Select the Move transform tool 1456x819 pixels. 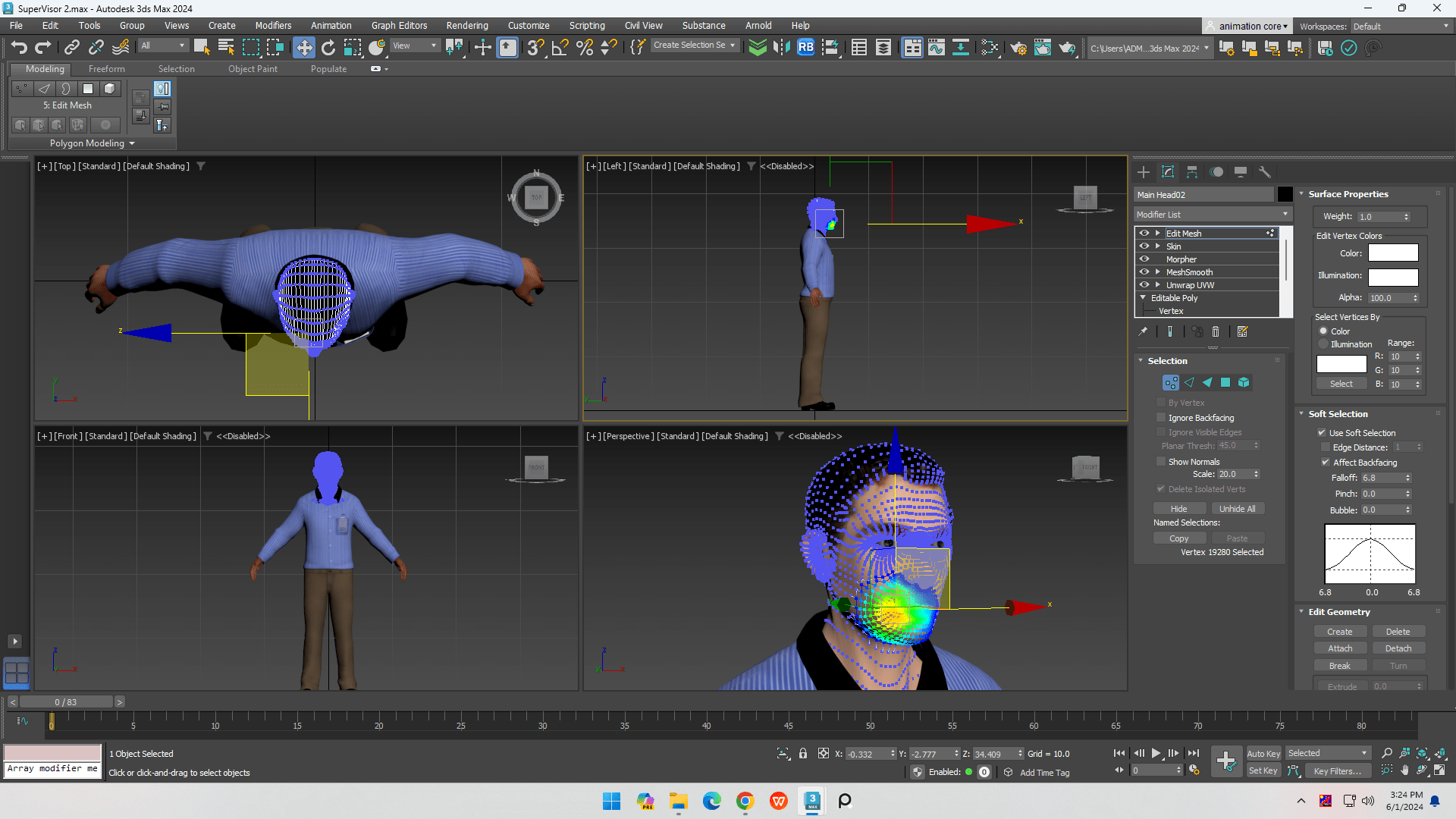point(303,48)
